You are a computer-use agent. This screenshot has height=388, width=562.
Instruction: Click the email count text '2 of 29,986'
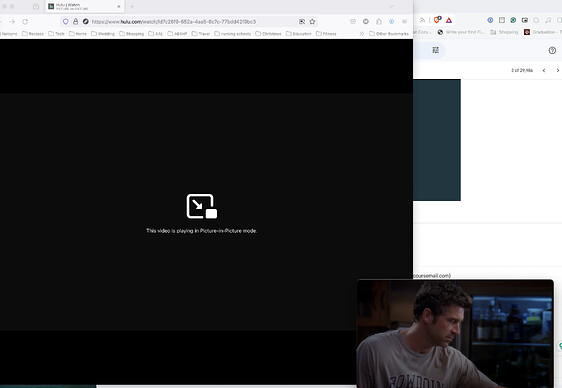pos(522,70)
